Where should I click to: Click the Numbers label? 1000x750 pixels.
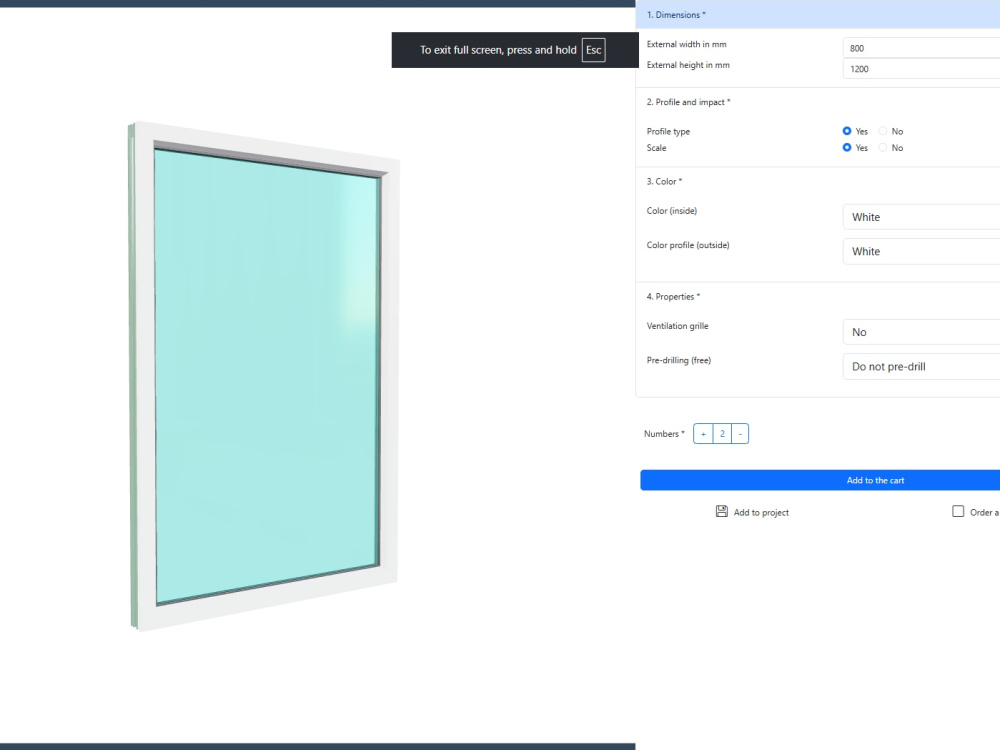pyautogui.click(x=664, y=434)
